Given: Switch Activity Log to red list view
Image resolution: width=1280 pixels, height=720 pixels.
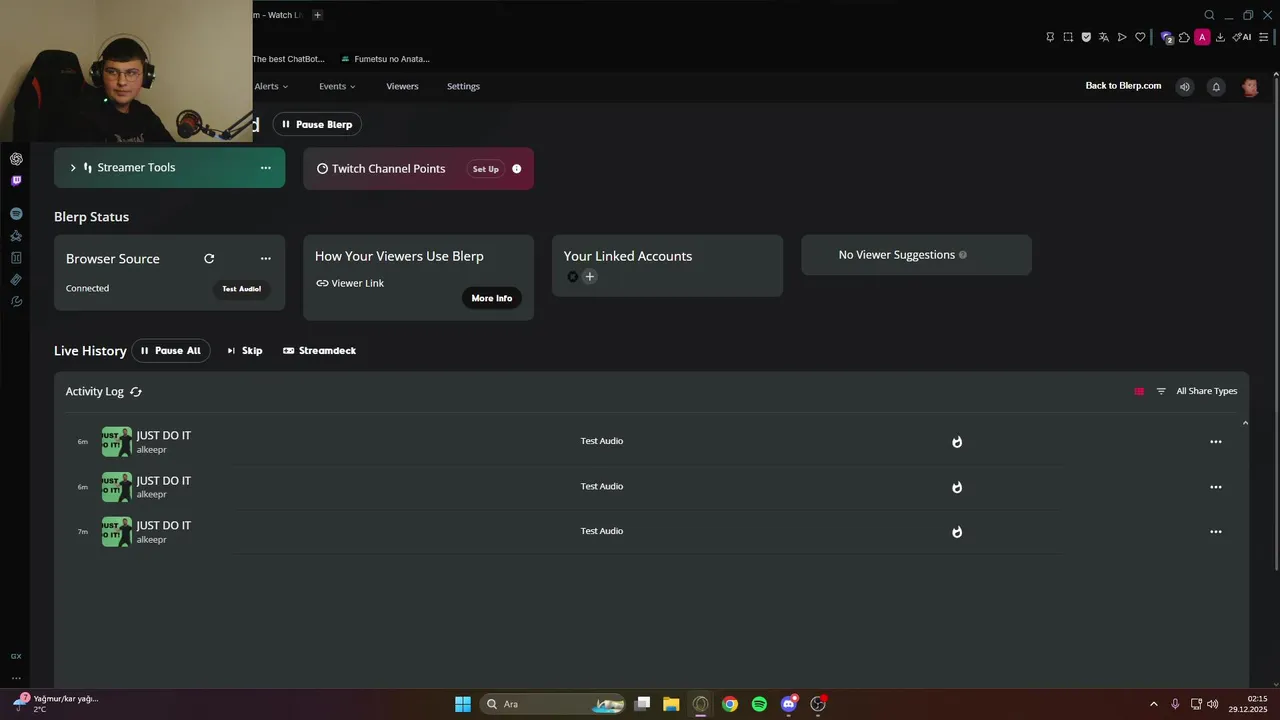Looking at the screenshot, I should 1139,392.
